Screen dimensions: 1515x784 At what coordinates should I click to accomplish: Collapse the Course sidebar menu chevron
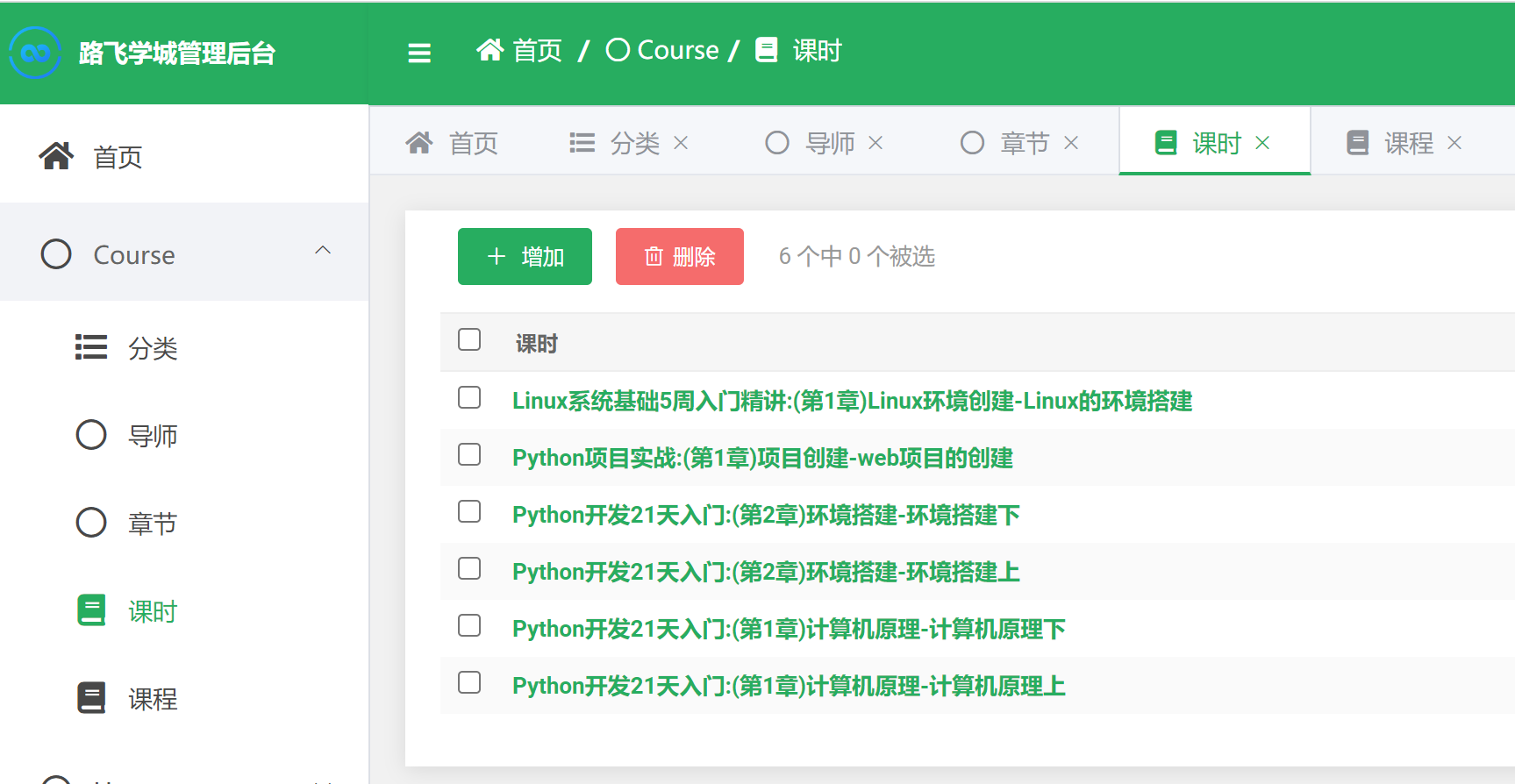pyautogui.click(x=323, y=251)
